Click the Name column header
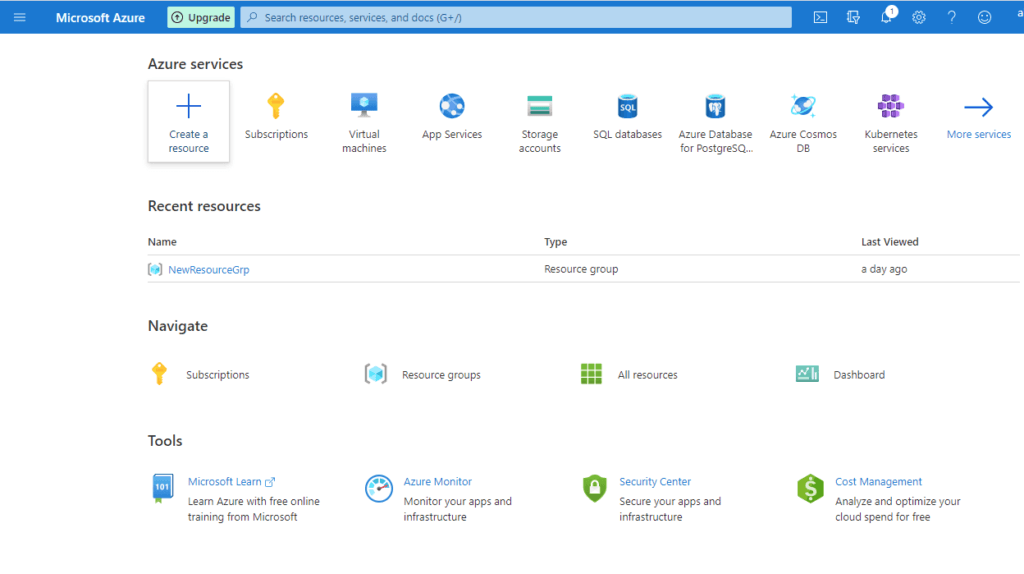The height and width of the screenshot is (574, 1024). point(162,242)
